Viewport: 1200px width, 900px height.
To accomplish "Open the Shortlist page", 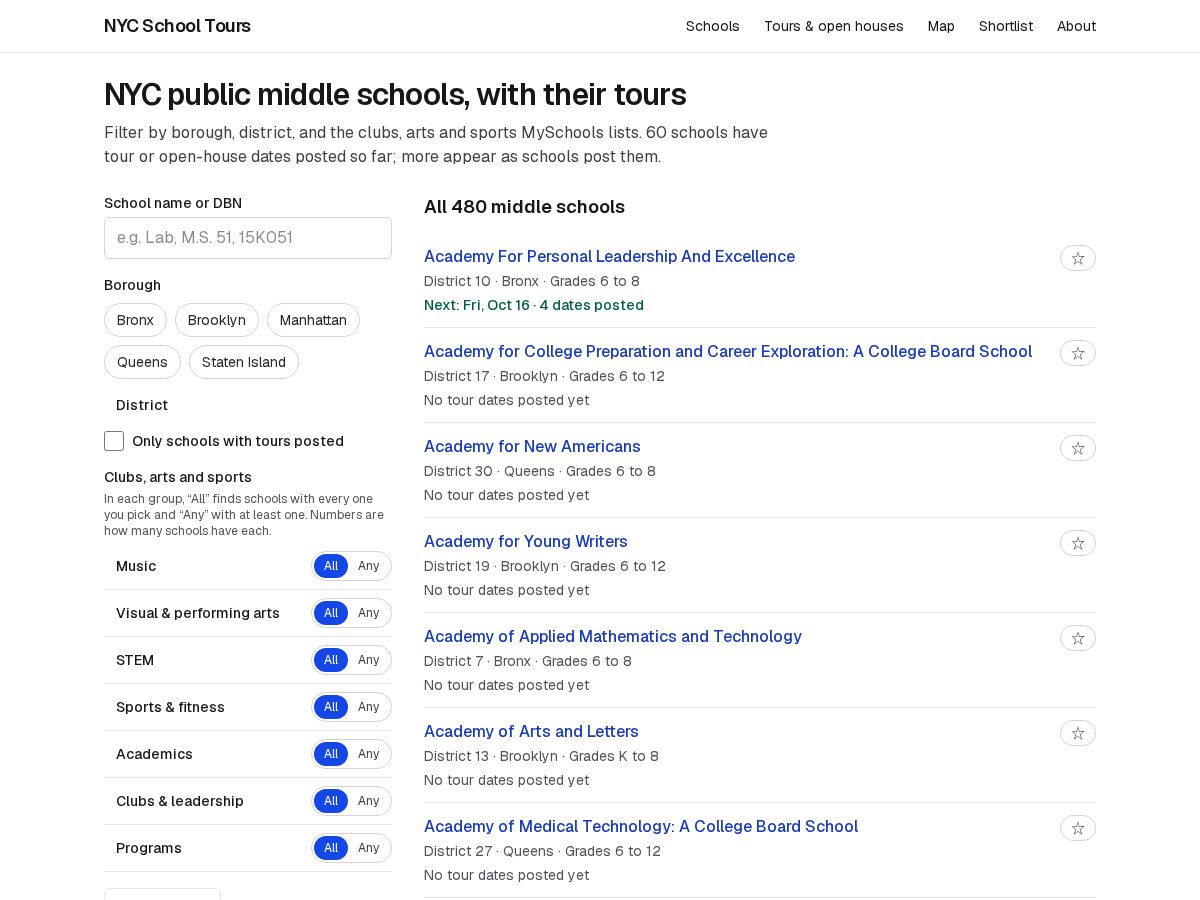I will point(1006,26).
